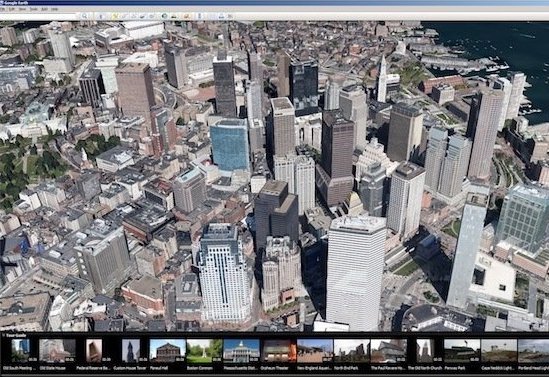Click the print toolbar icon
The width and height of the screenshot is (549, 377).
point(221,16)
